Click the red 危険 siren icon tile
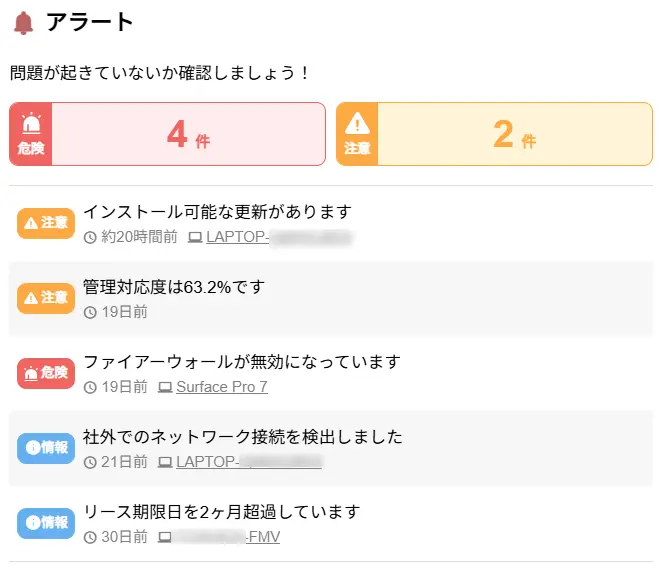This screenshot has height=568, width=663. [31, 134]
